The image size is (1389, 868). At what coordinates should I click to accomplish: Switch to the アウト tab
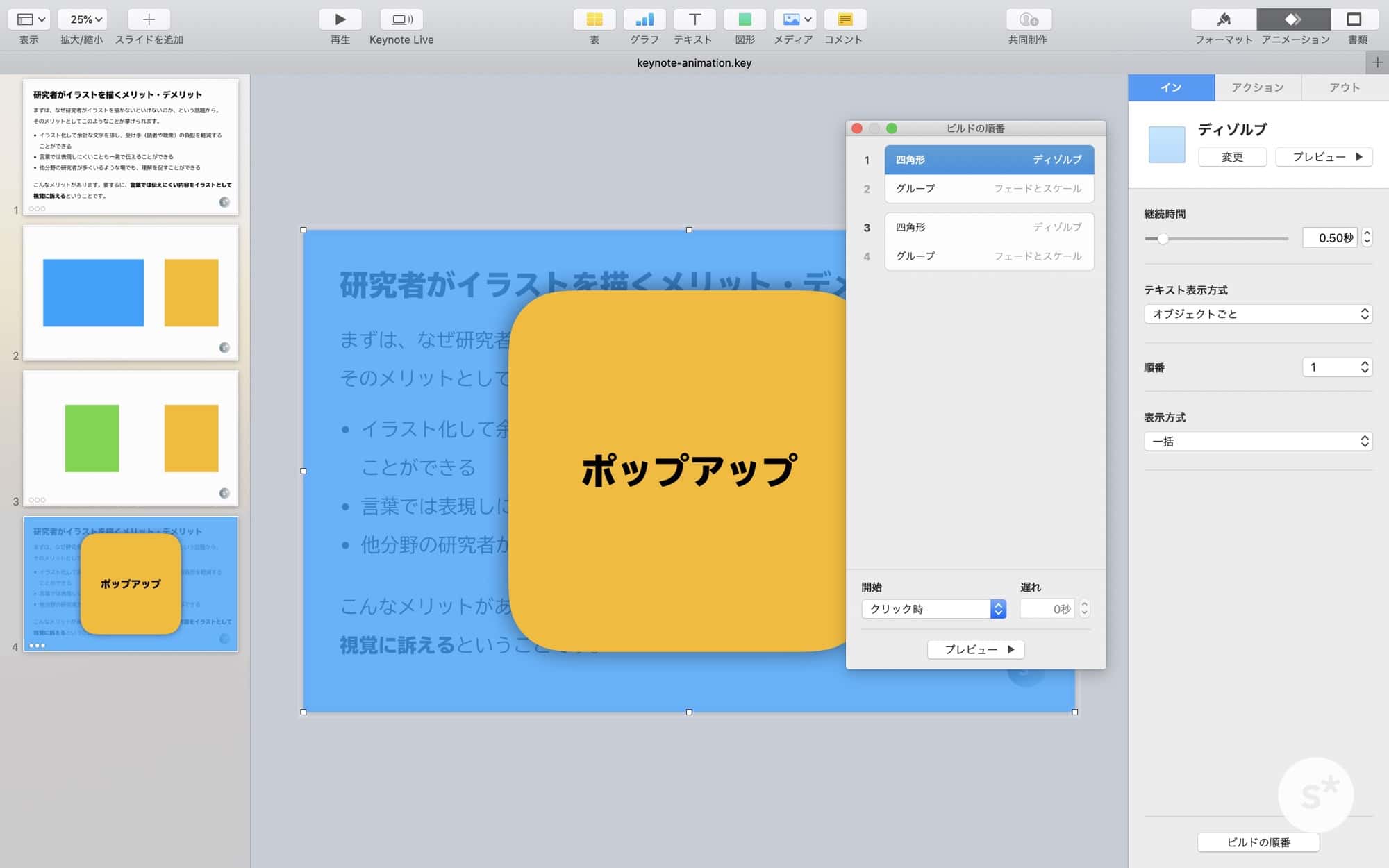pos(1344,87)
